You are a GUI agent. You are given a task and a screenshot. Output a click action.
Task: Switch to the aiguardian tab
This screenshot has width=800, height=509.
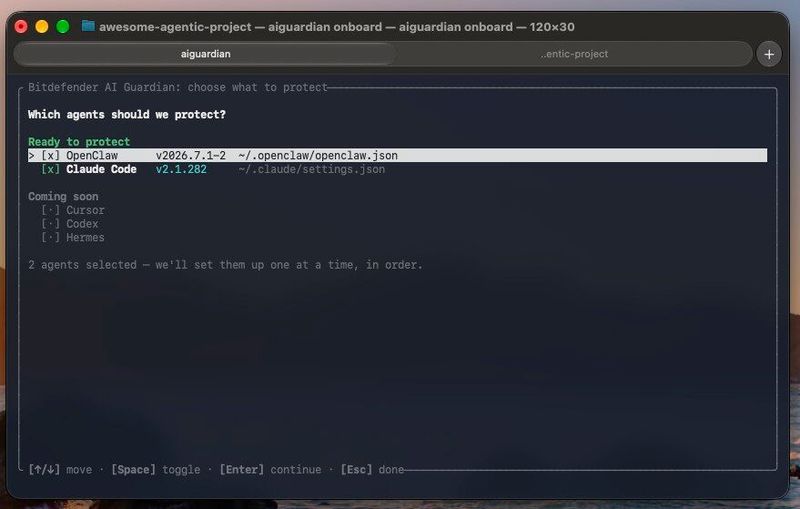click(x=205, y=54)
